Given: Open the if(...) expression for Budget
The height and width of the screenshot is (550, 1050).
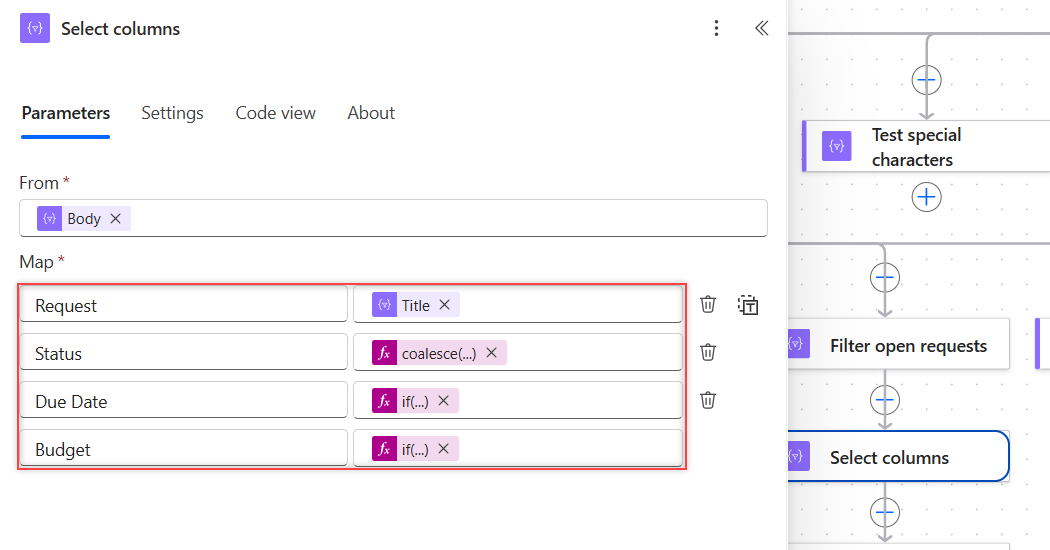Looking at the screenshot, I should [x=415, y=450].
